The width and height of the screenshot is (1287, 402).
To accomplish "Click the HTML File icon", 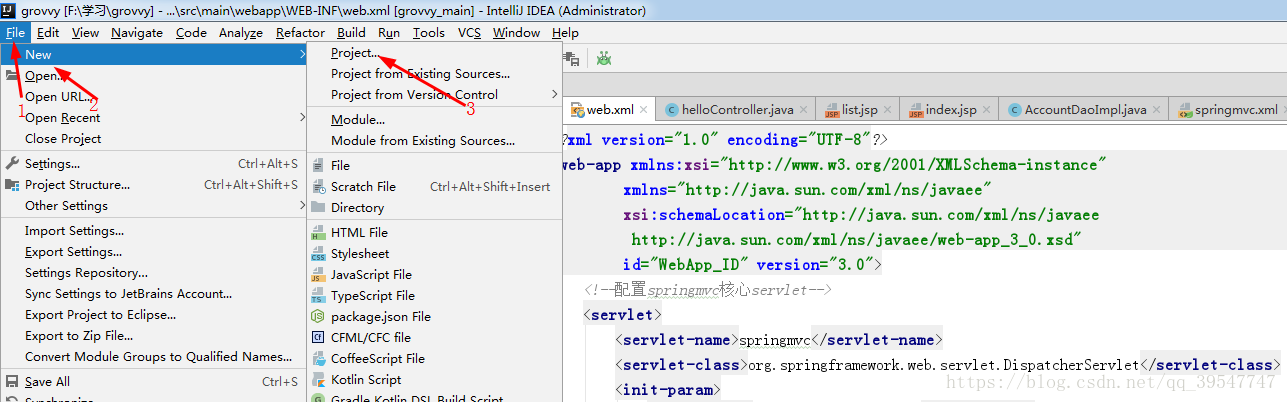I will tap(318, 233).
